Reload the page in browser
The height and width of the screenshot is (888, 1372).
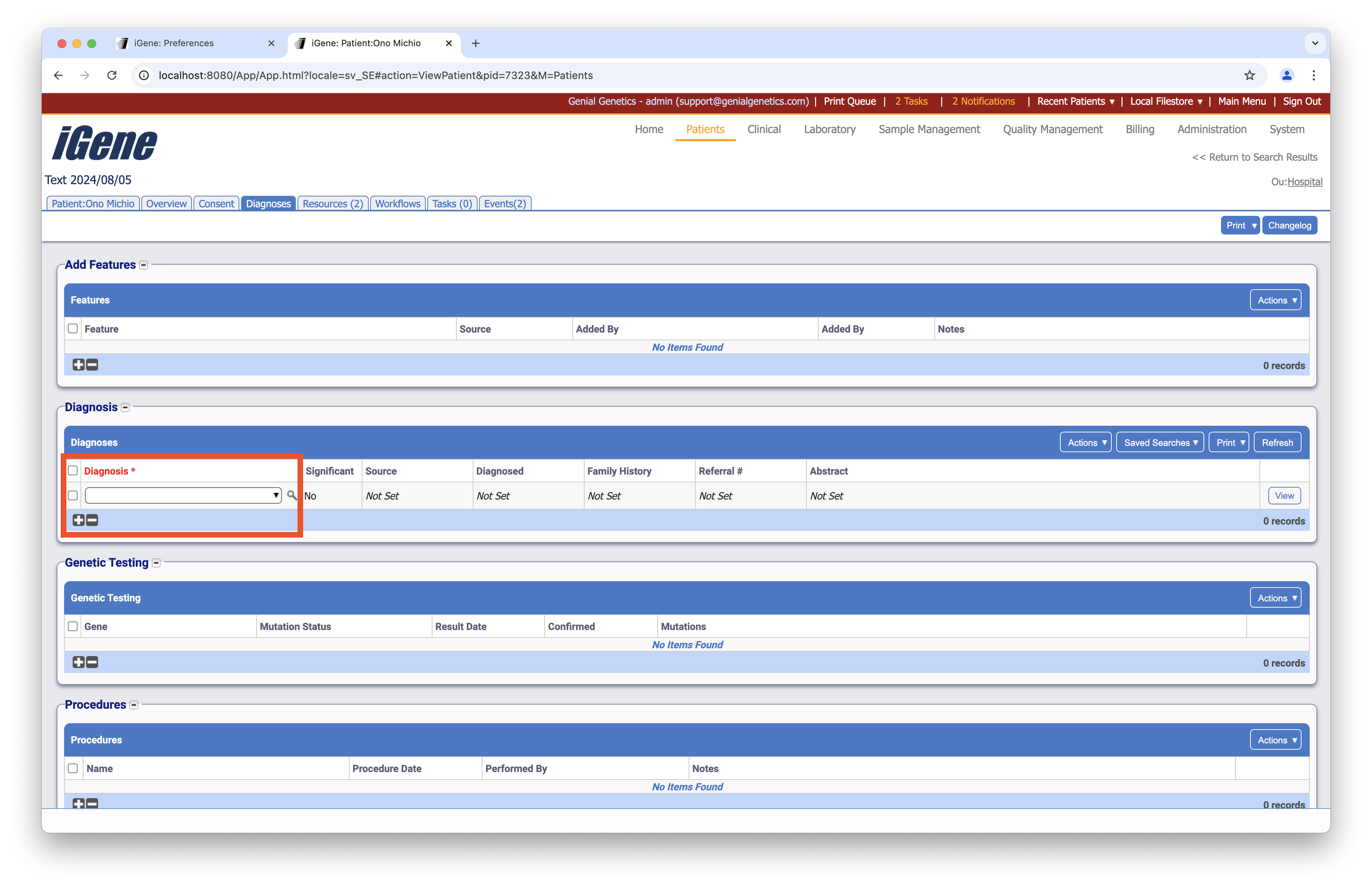pos(112,75)
